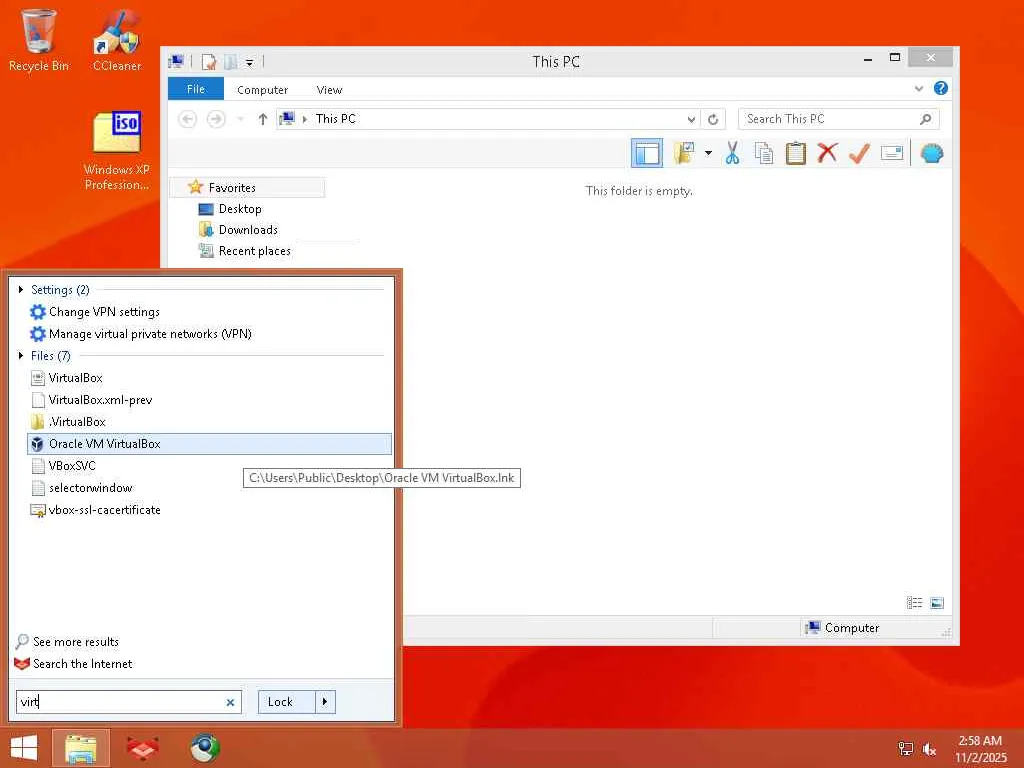Open the recent locations dropdown arrow
1024x768 pixels.
(240, 119)
